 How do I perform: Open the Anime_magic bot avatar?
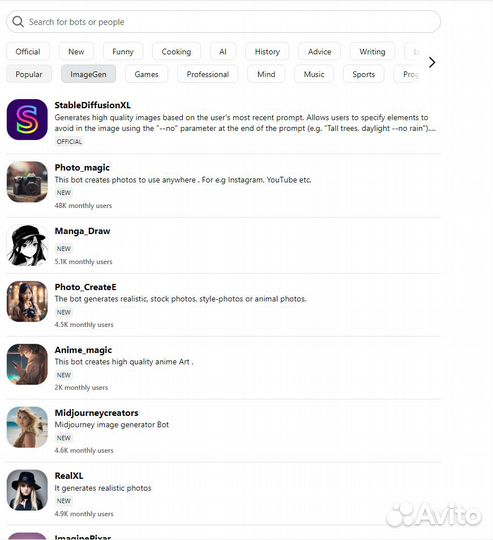[27, 364]
